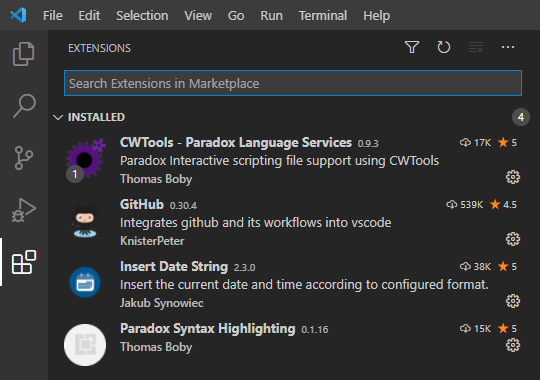Screen dimensions: 540x380
Task: Filter extensions with the funnel icon
Action: click(x=412, y=47)
